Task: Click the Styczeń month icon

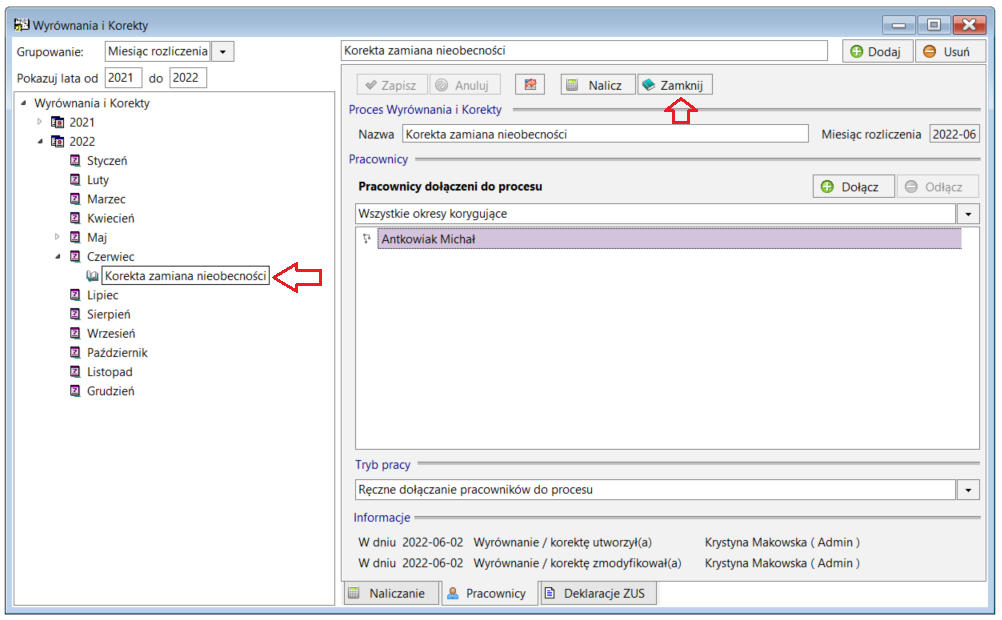Action: pos(75,160)
